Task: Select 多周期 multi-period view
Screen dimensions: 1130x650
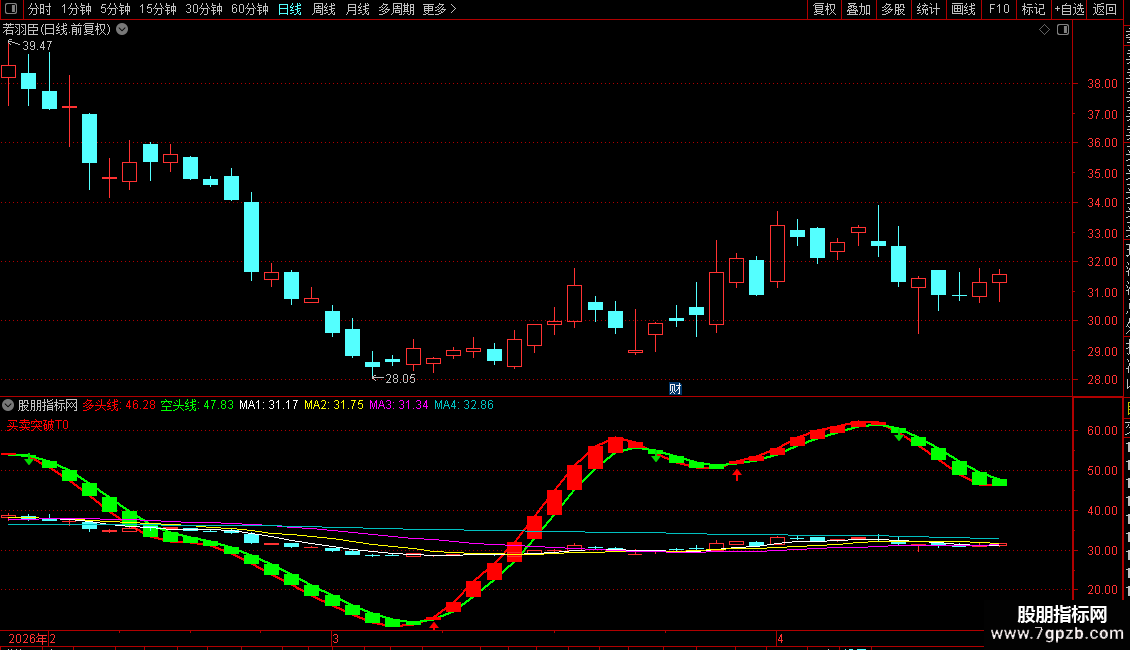Action: [x=396, y=9]
